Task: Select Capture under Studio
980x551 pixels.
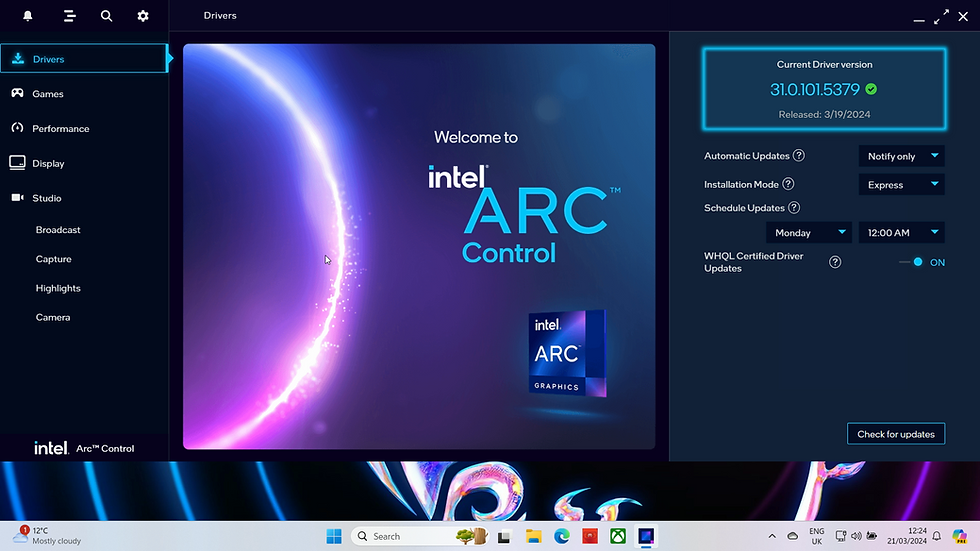Action: 53,259
